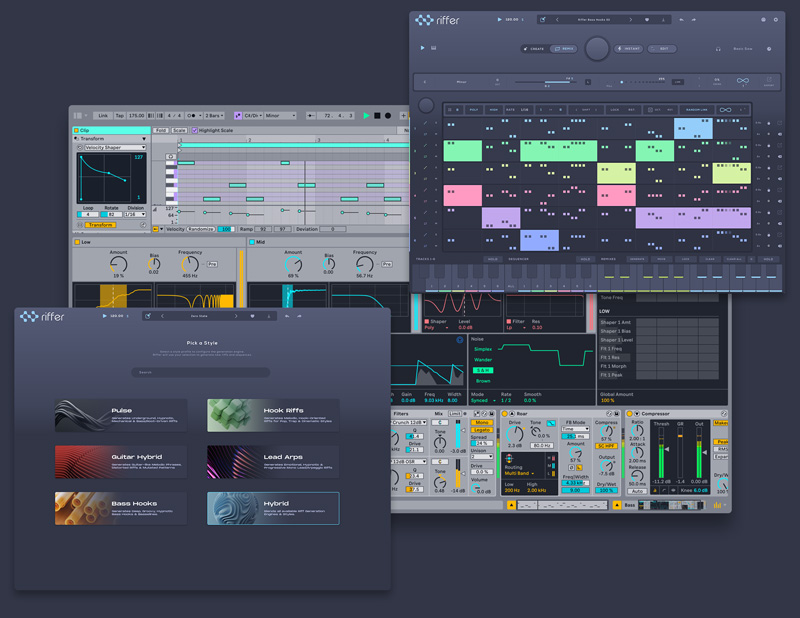This screenshot has width=800, height=618.
Task: Open the Minor scale dropdown in Ableton
Action: tap(280, 116)
